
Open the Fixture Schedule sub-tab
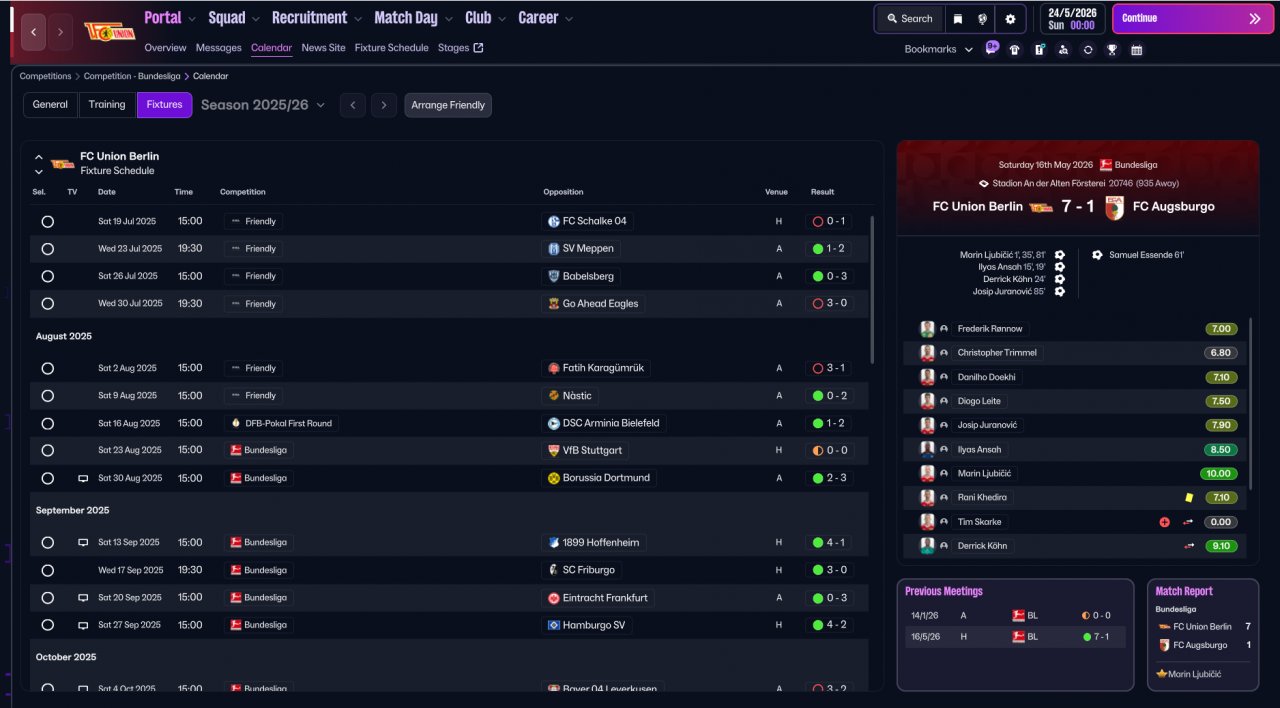tap(391, 48)
